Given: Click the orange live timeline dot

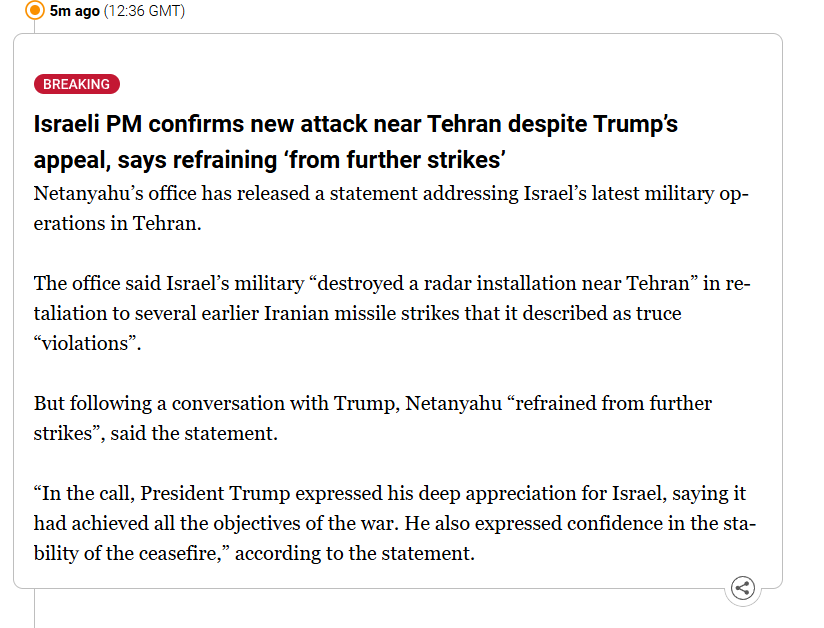Looking at the screenshot, I should (x=35, y=10).
